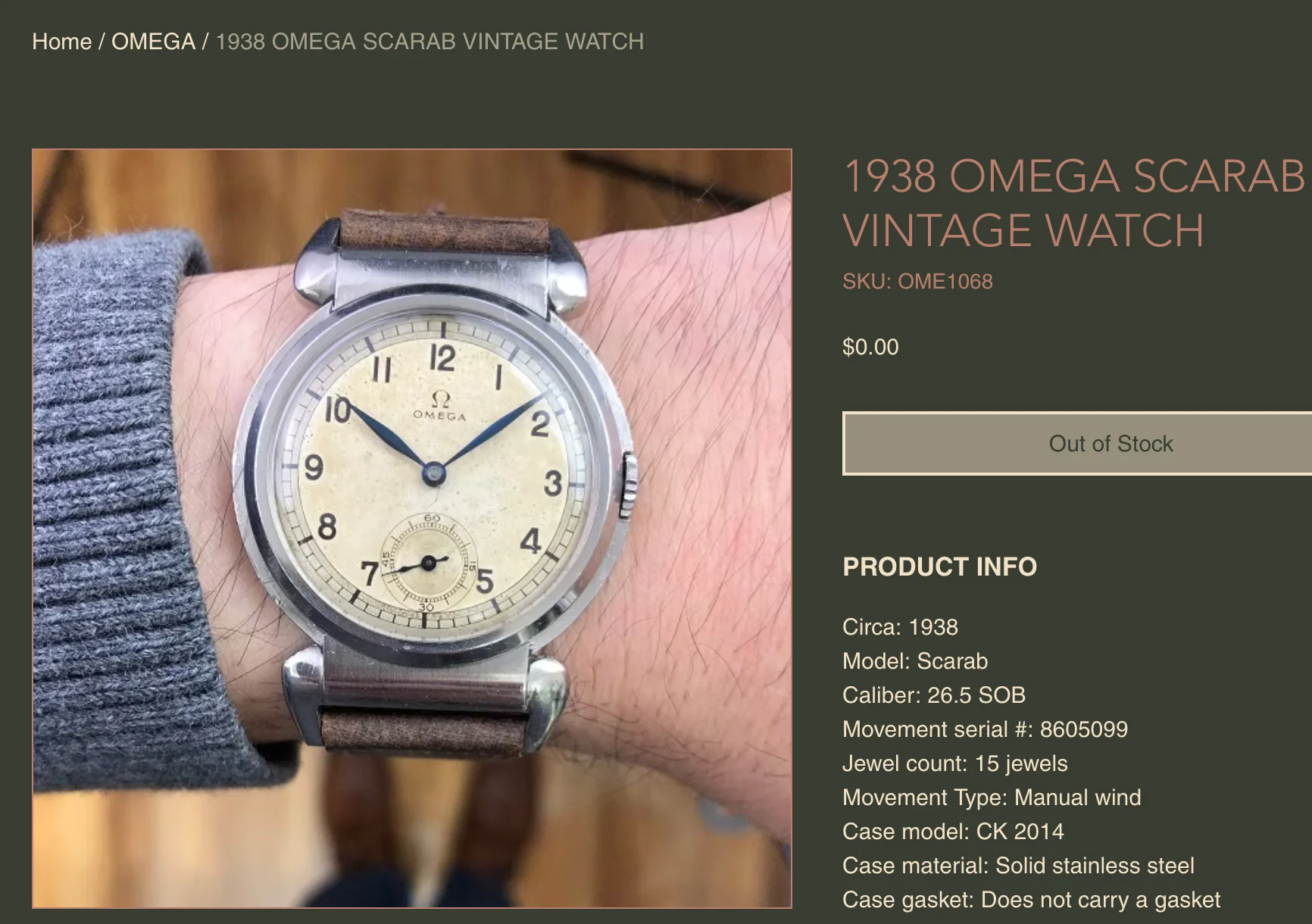Click the Movement serial #: 8605099 line
This screenshot has height=924, width=1312.
click(x=985, y=729)
